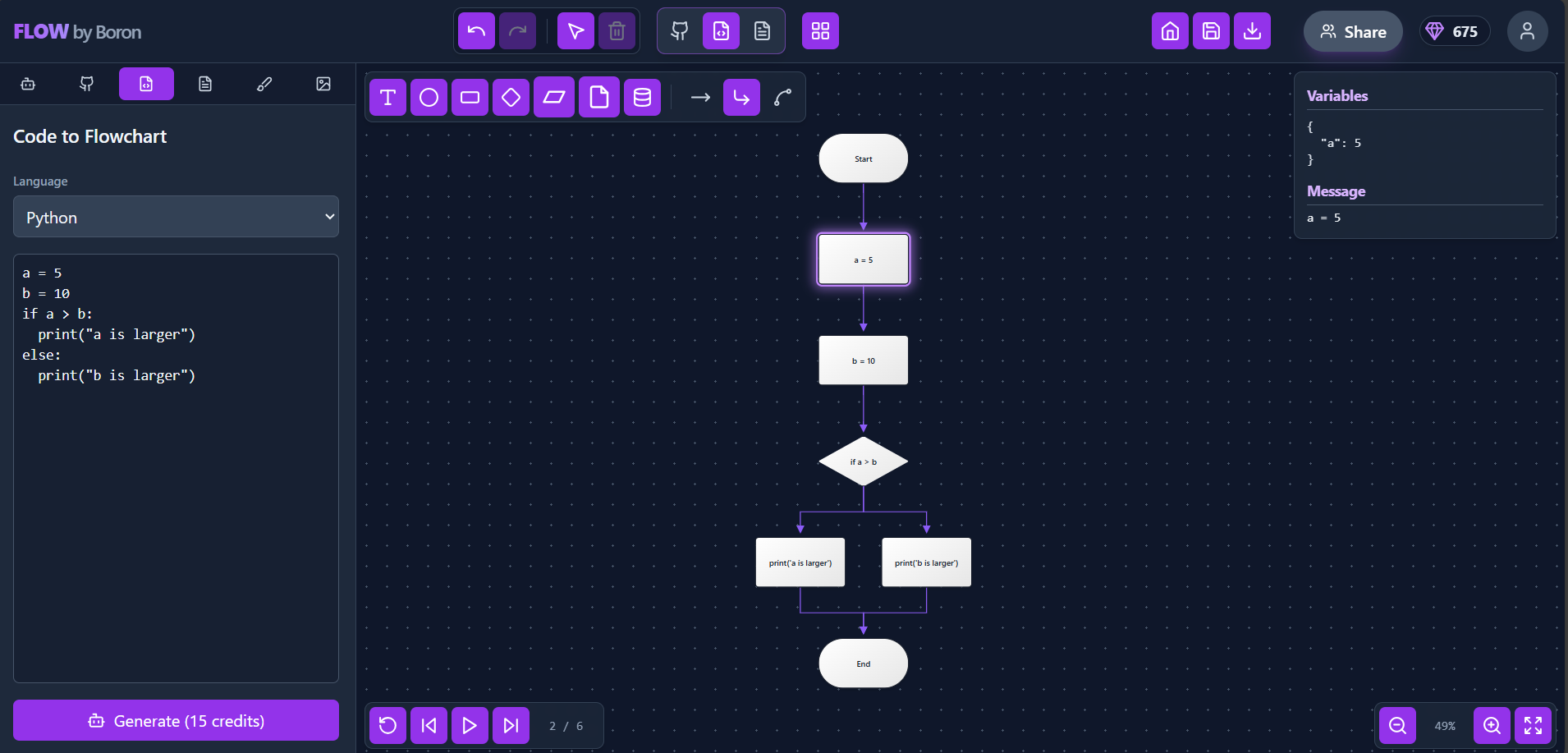This screenshot has height=753, width=1568.
Task: Toggle the straight arrow connector style
Action: tap(699, 97)
